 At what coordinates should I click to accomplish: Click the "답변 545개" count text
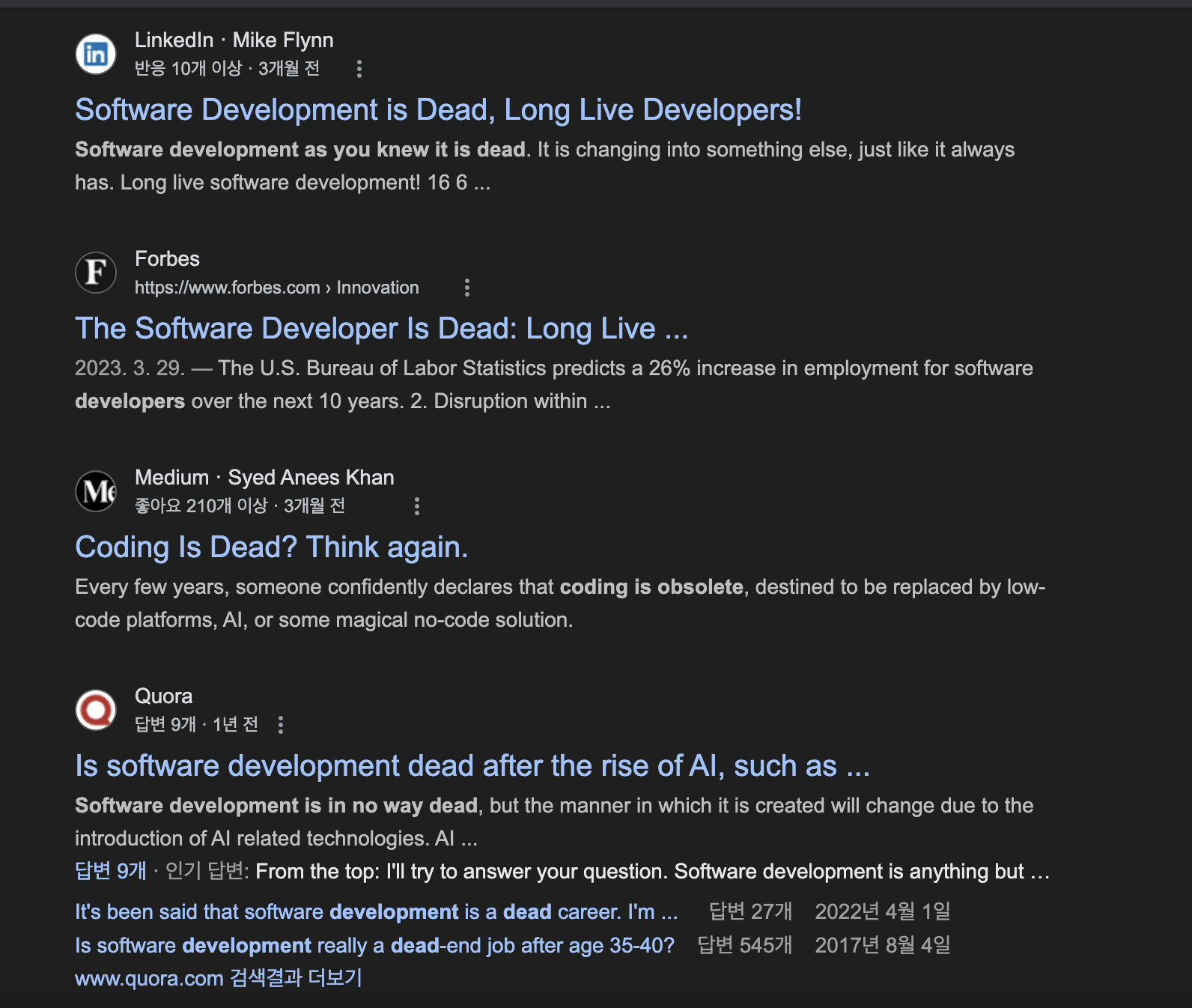click(744, 945)
